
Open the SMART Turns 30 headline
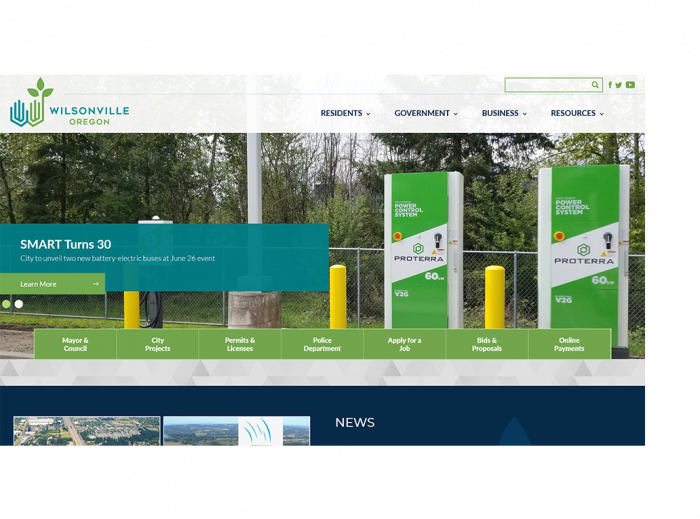tap(66, 245)
